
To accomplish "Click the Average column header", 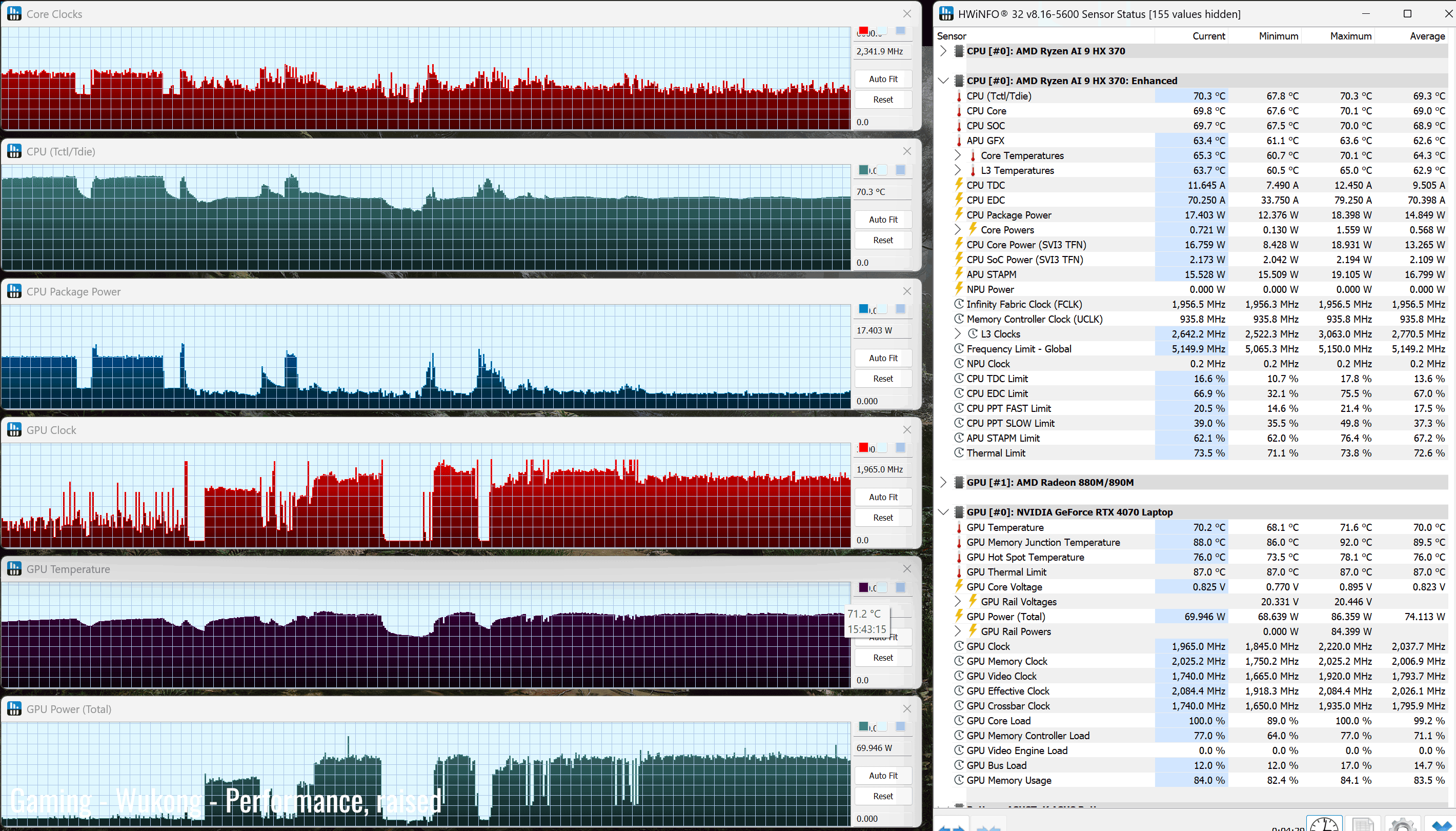I will (1411, 36).
